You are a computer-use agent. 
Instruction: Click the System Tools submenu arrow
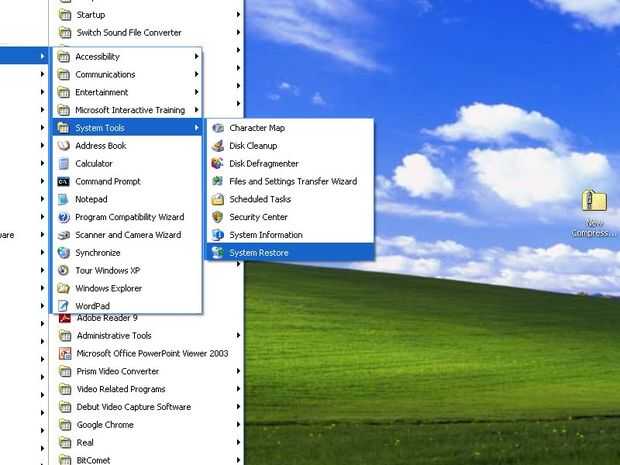click(196, 128)
